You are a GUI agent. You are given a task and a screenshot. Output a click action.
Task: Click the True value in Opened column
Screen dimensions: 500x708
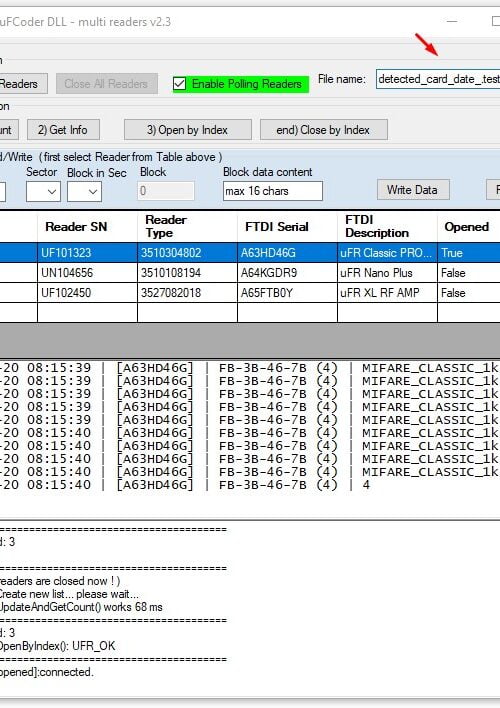[x=469, y=253]
